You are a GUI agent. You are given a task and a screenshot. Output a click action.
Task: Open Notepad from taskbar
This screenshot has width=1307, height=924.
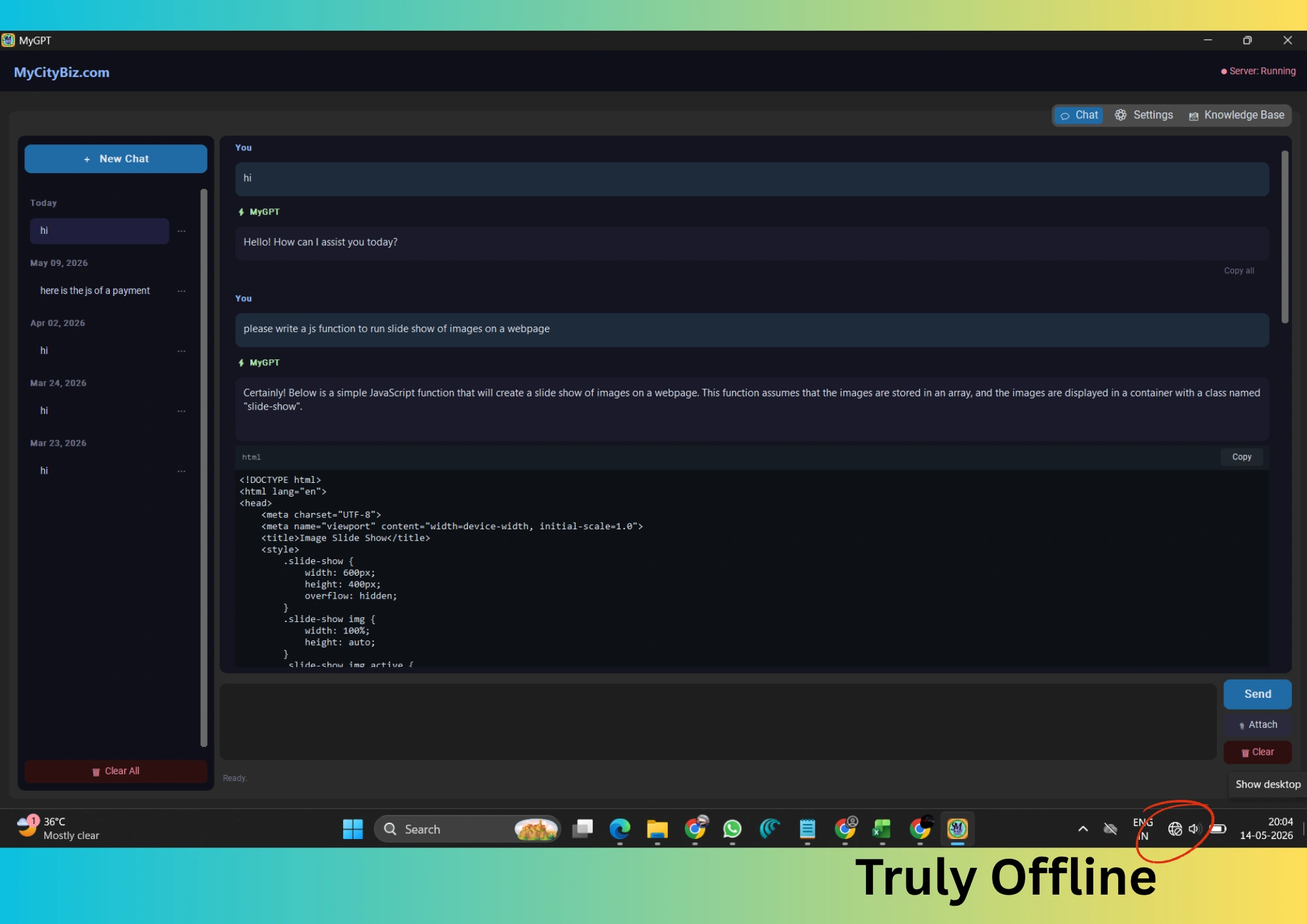point(807,829)
